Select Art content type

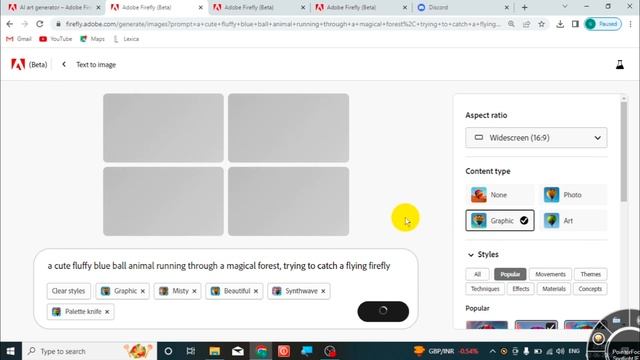[x=573, y=220]
